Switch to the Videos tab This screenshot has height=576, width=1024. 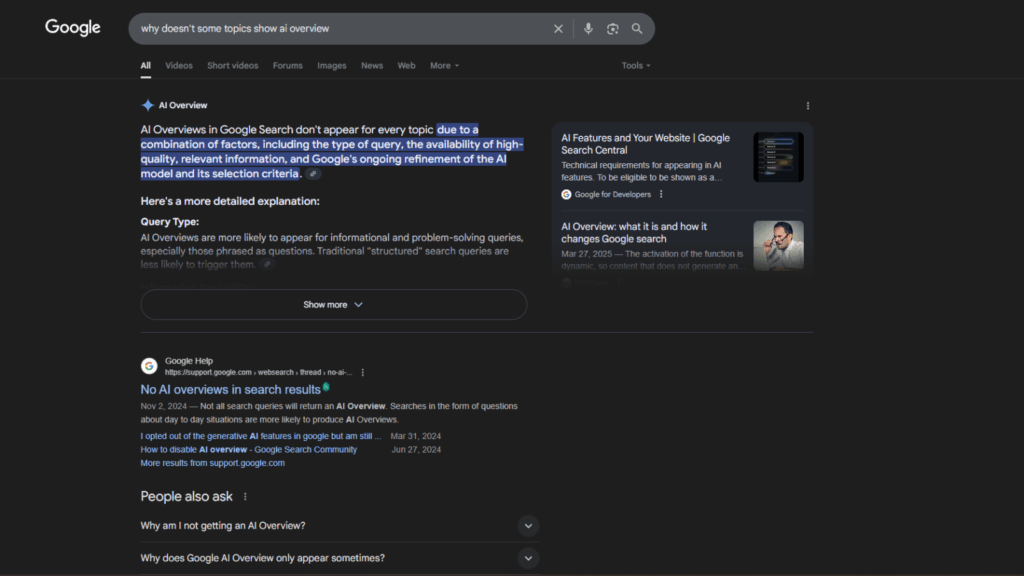[179, 66]
